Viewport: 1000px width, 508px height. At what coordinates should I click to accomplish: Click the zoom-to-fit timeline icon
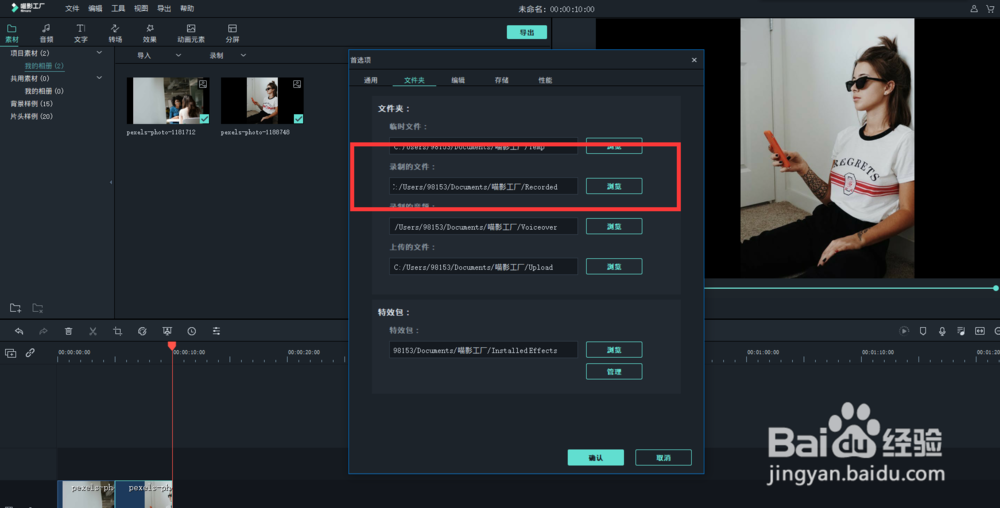980,331
